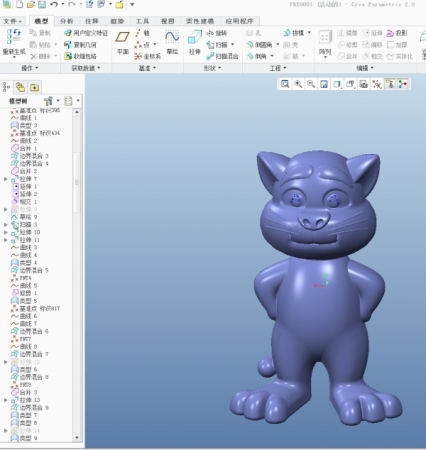Screen dimensions: 426x450
Task: Select the 阵列 (Pattern) tool
Action: coord(325,43)
